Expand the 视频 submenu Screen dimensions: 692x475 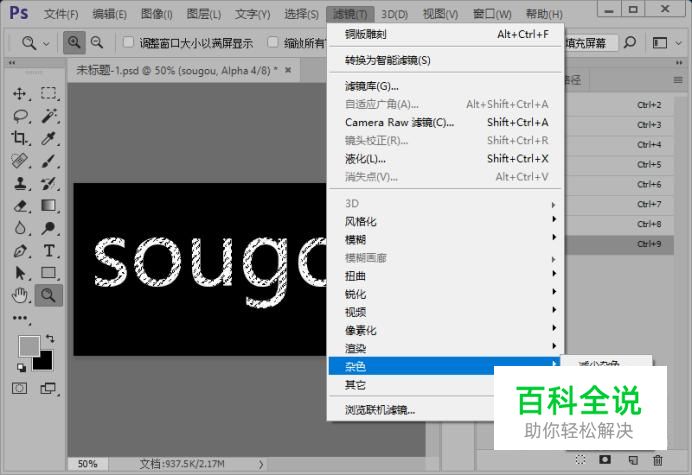(x=445, y=312)
